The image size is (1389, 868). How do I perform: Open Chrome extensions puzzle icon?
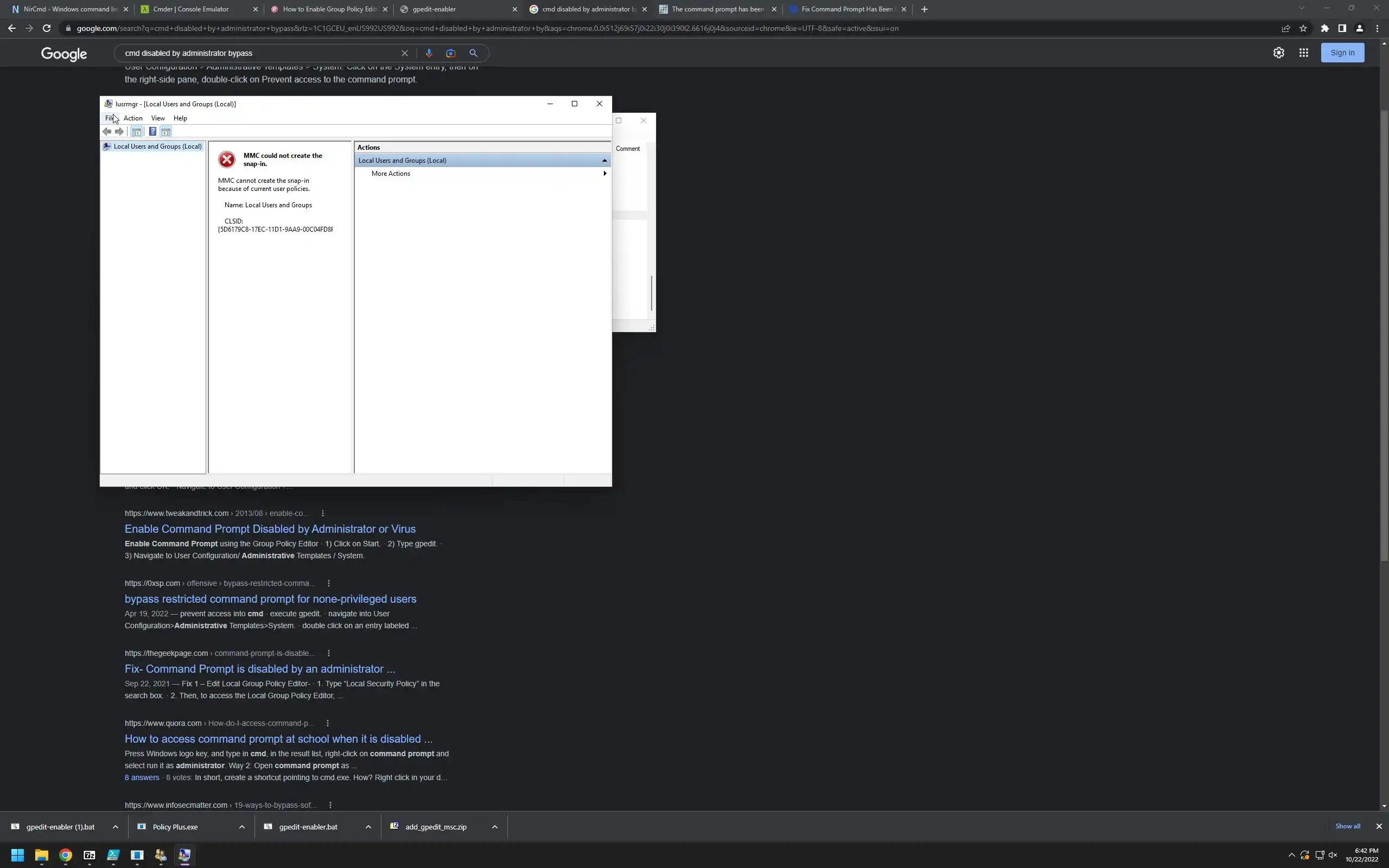[x=1325, y=28]
